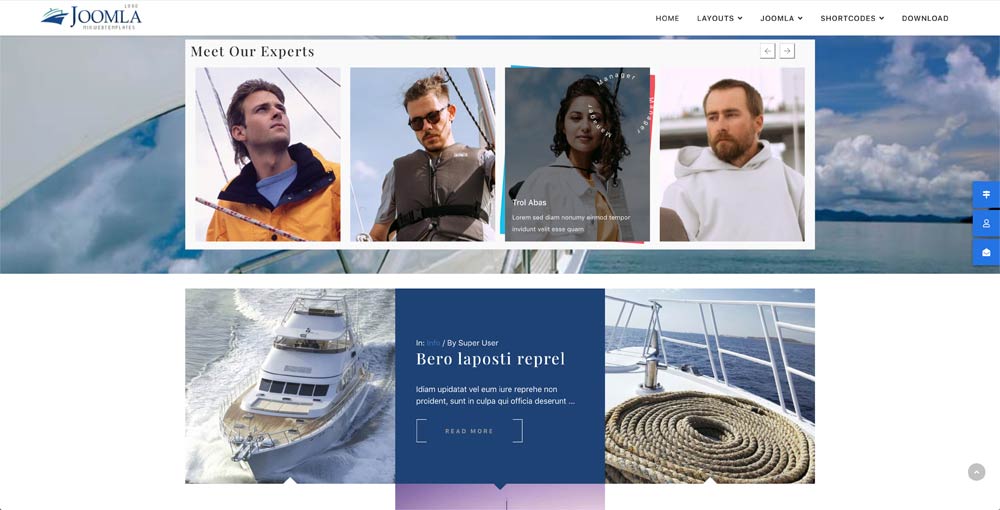Open the yacht on water image
The height and width of the screenshot is (510, 1000).
(290, 386)
